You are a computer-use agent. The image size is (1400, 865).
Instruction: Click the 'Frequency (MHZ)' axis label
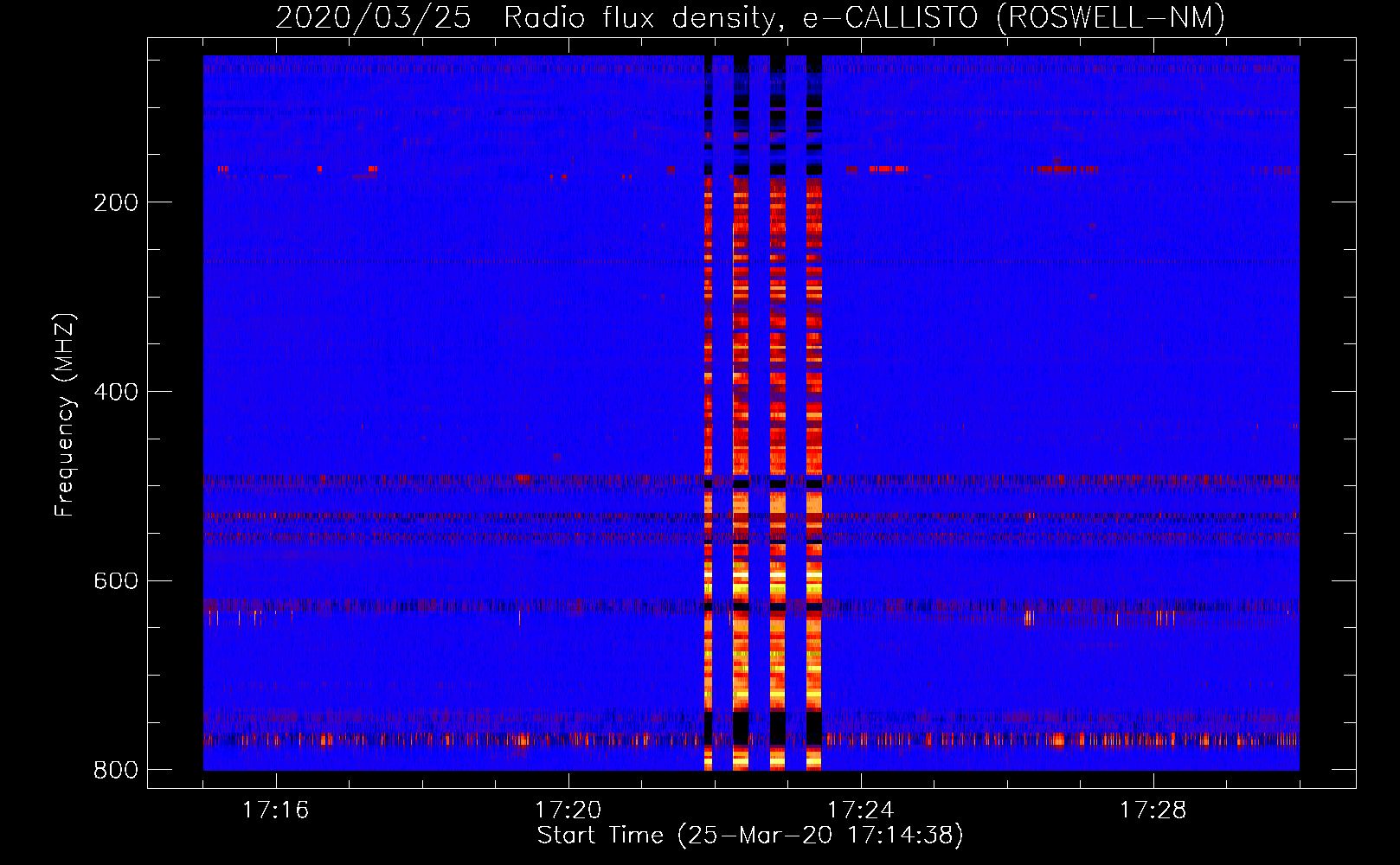click(65, 415)
